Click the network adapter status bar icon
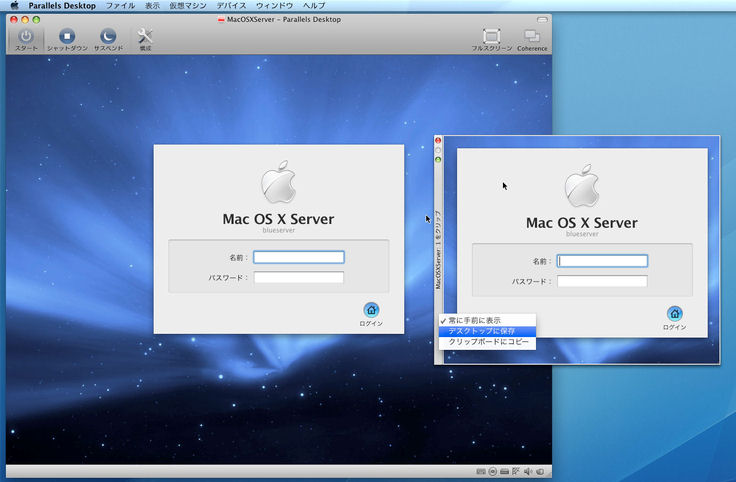The width and height of the screenshot is (736, 482). [516, 471]
